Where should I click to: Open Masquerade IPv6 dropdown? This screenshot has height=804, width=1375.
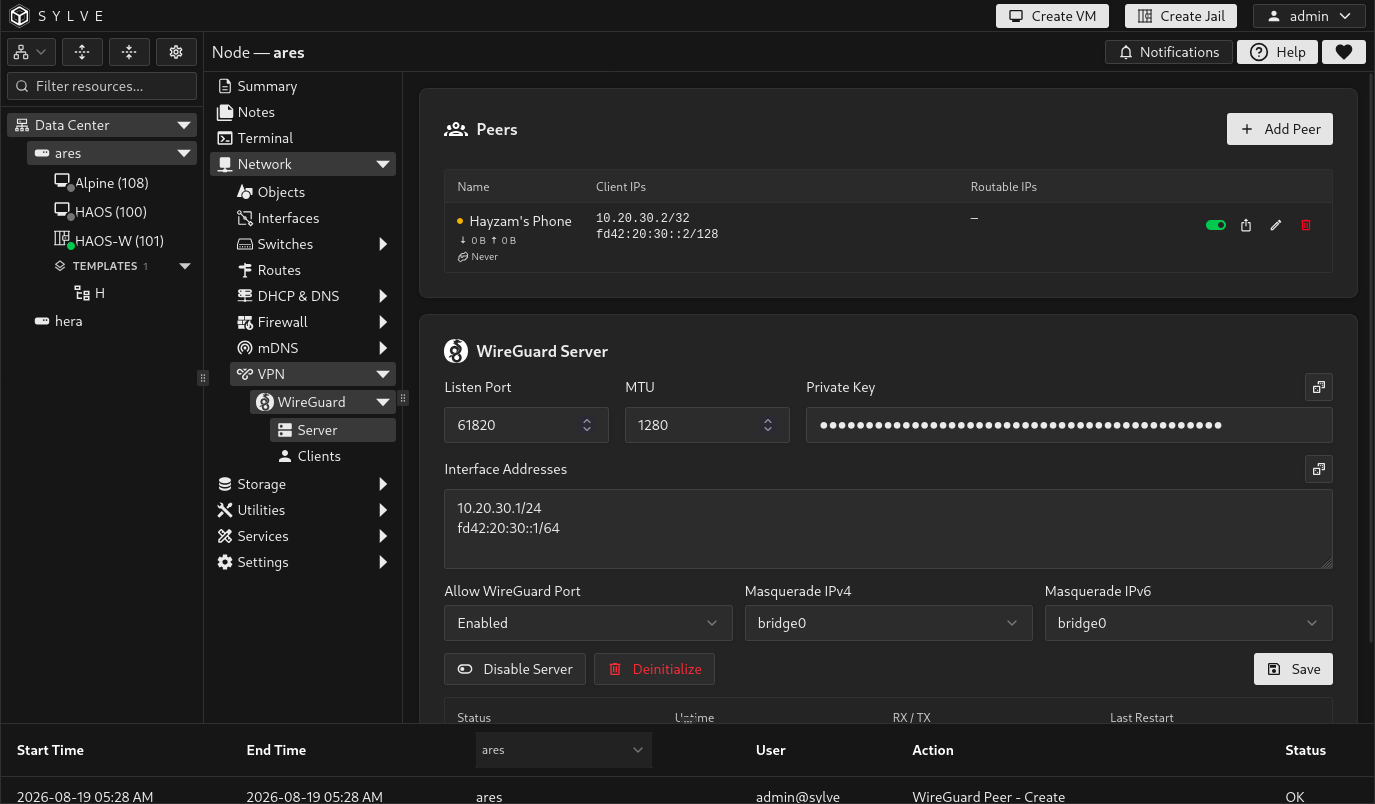tap(1188, 623)
